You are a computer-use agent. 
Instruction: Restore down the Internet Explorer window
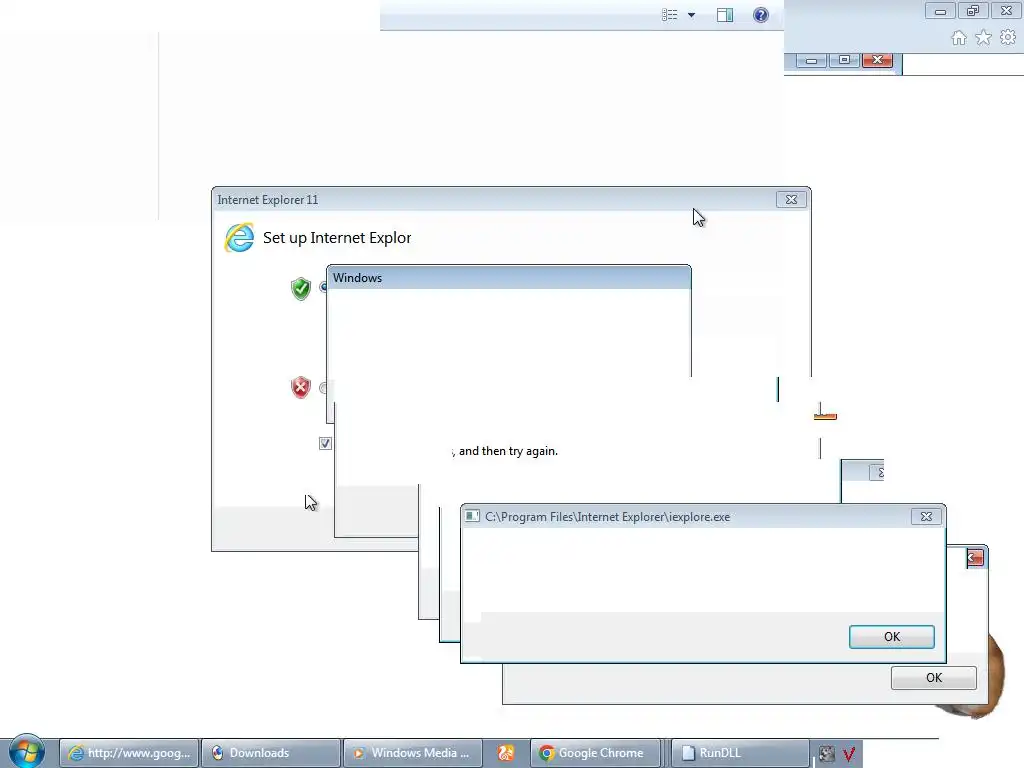[973, 11]
